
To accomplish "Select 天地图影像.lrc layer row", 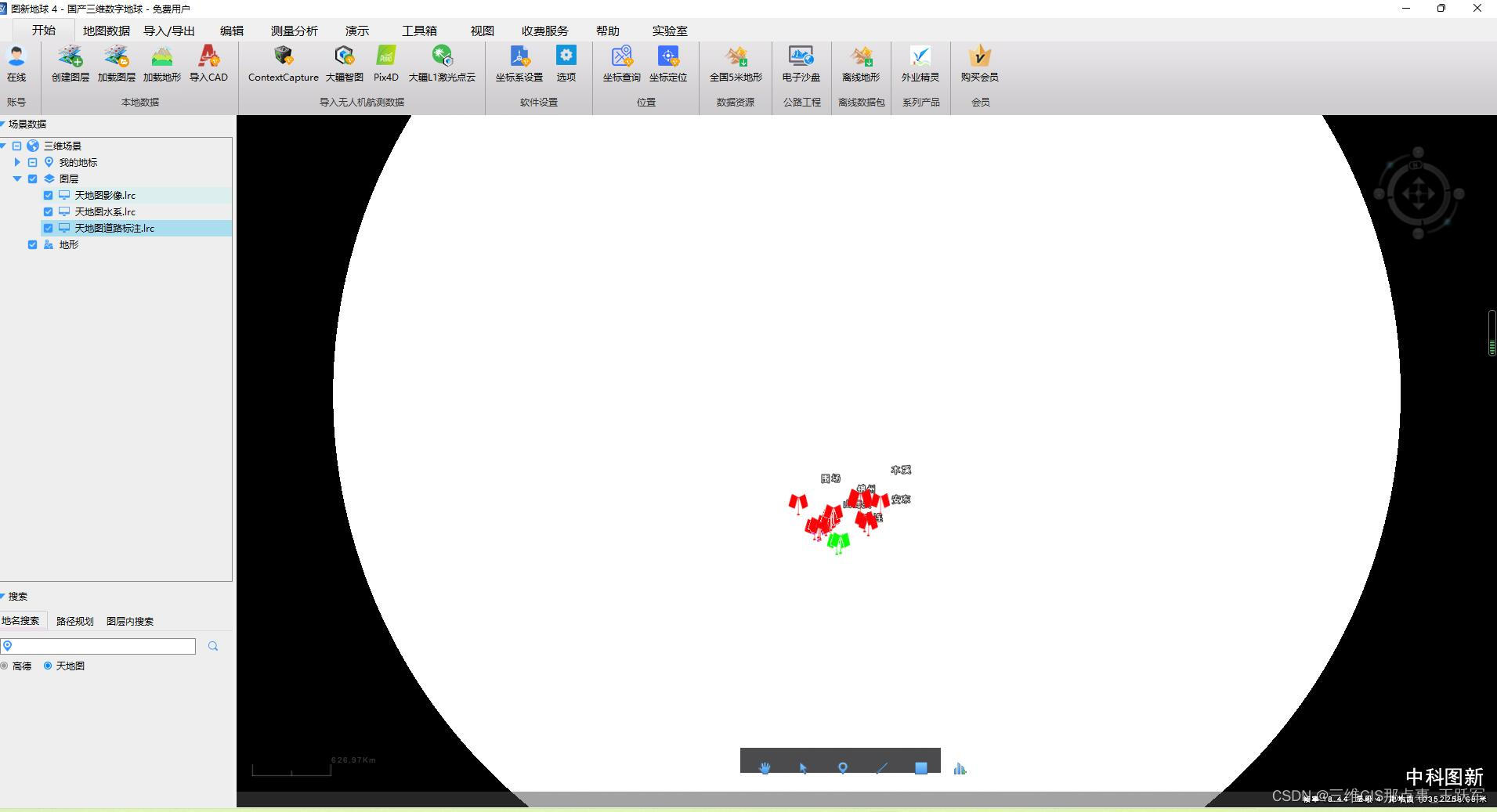I will tap(136, 195).
